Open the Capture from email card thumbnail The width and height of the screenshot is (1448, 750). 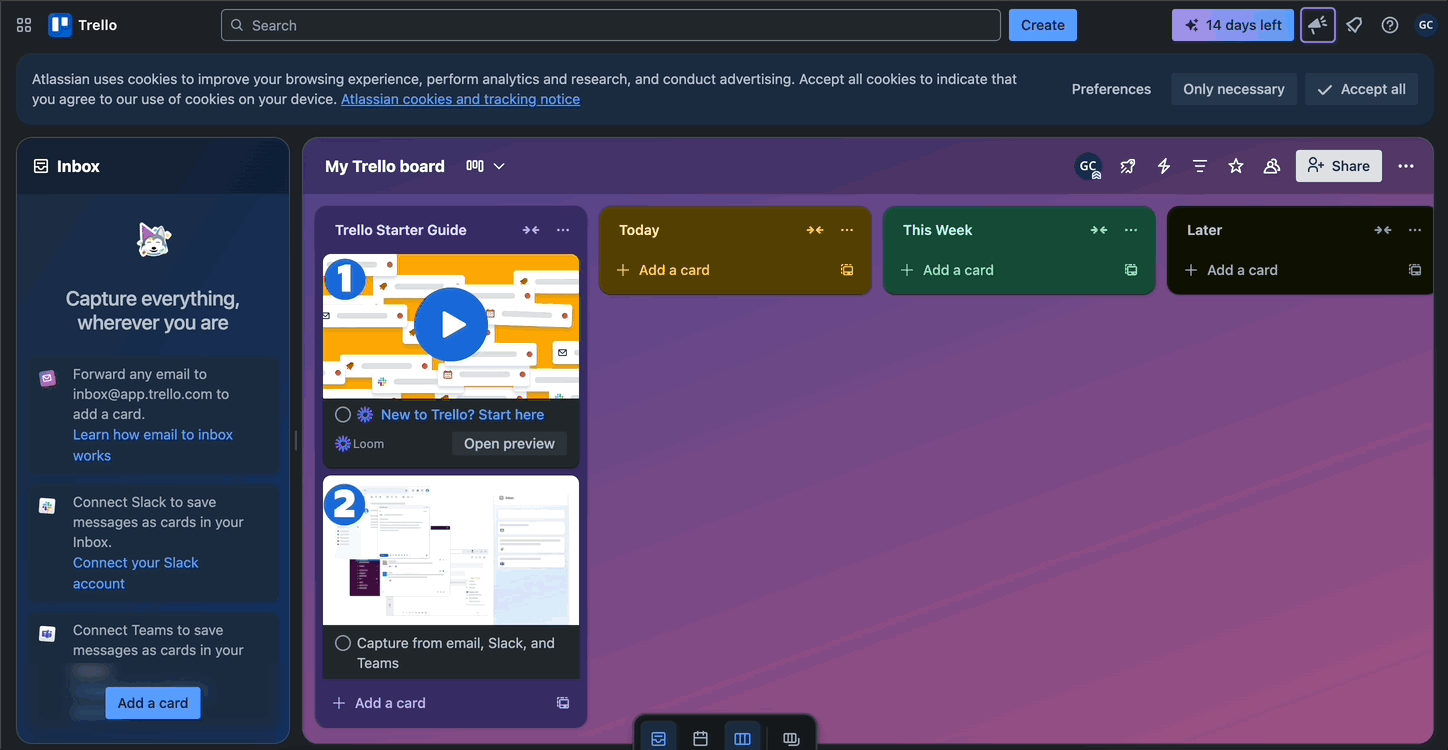[x=451, y=550]
